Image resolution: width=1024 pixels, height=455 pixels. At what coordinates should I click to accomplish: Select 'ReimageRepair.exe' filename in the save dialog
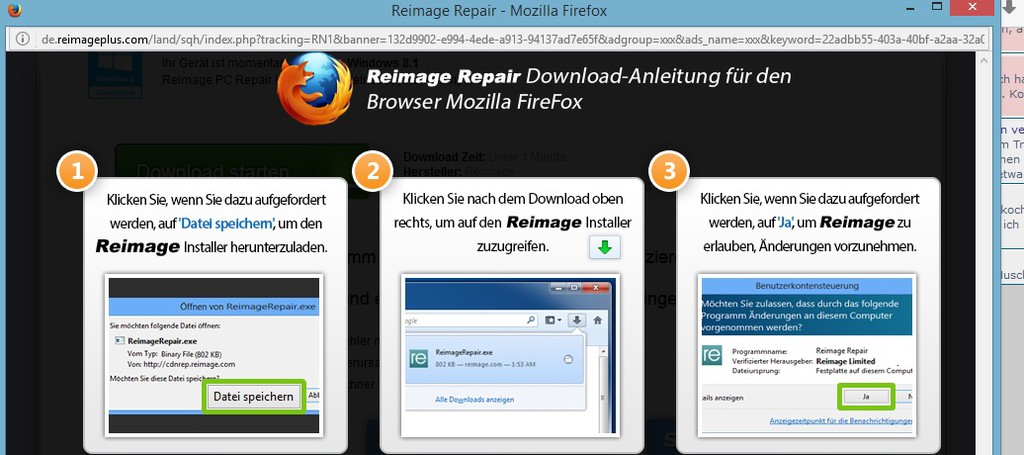tap(162, 341)
